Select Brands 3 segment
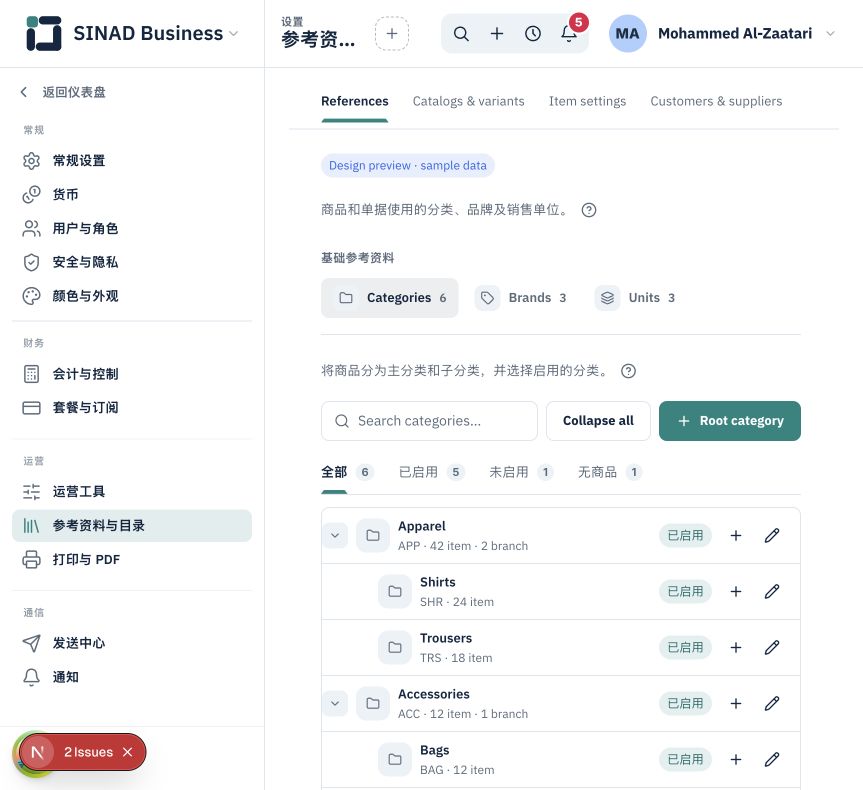Image resolution: width=863 pixels, height=790 pixels. (x=521, y=298)
